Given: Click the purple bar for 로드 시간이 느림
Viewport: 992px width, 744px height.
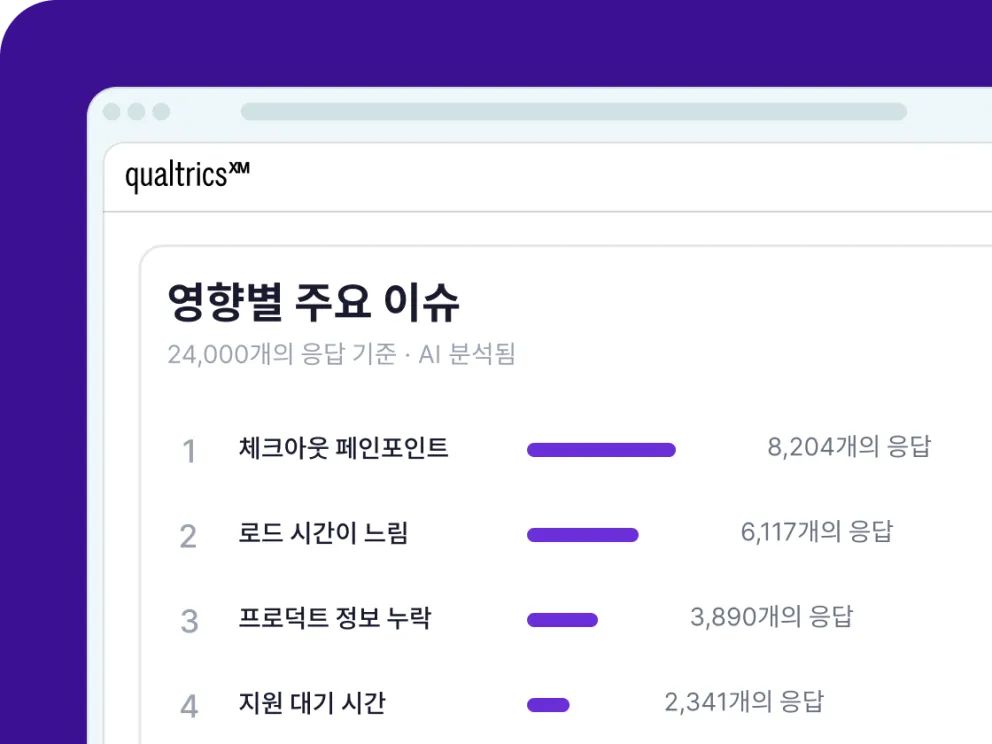Looking at the screenshot, I should (583, 535).
